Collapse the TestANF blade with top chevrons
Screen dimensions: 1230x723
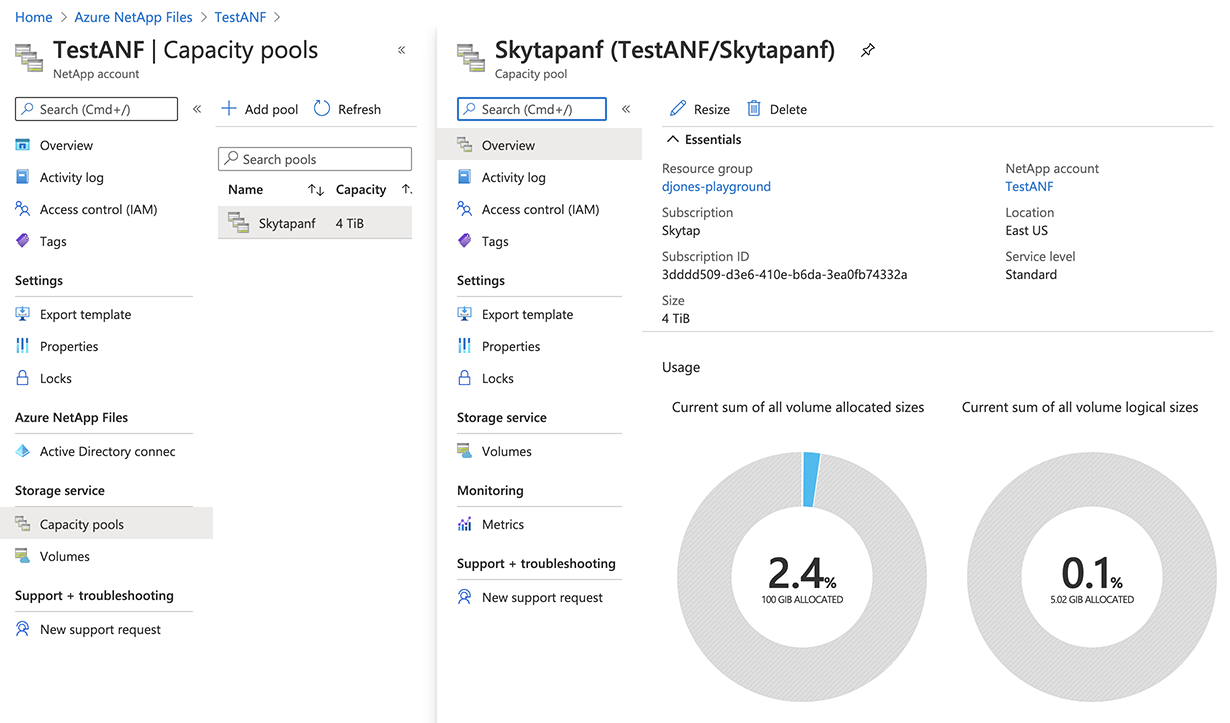(x=402, y=50)
